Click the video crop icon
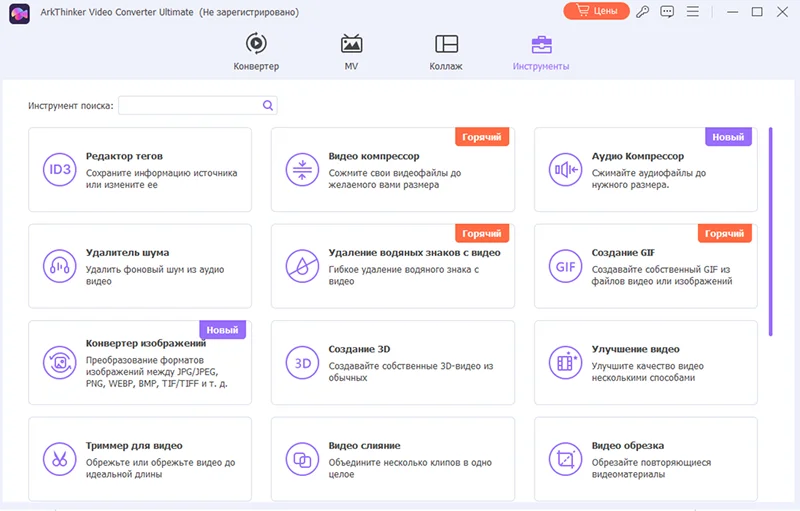 [565, 459]
